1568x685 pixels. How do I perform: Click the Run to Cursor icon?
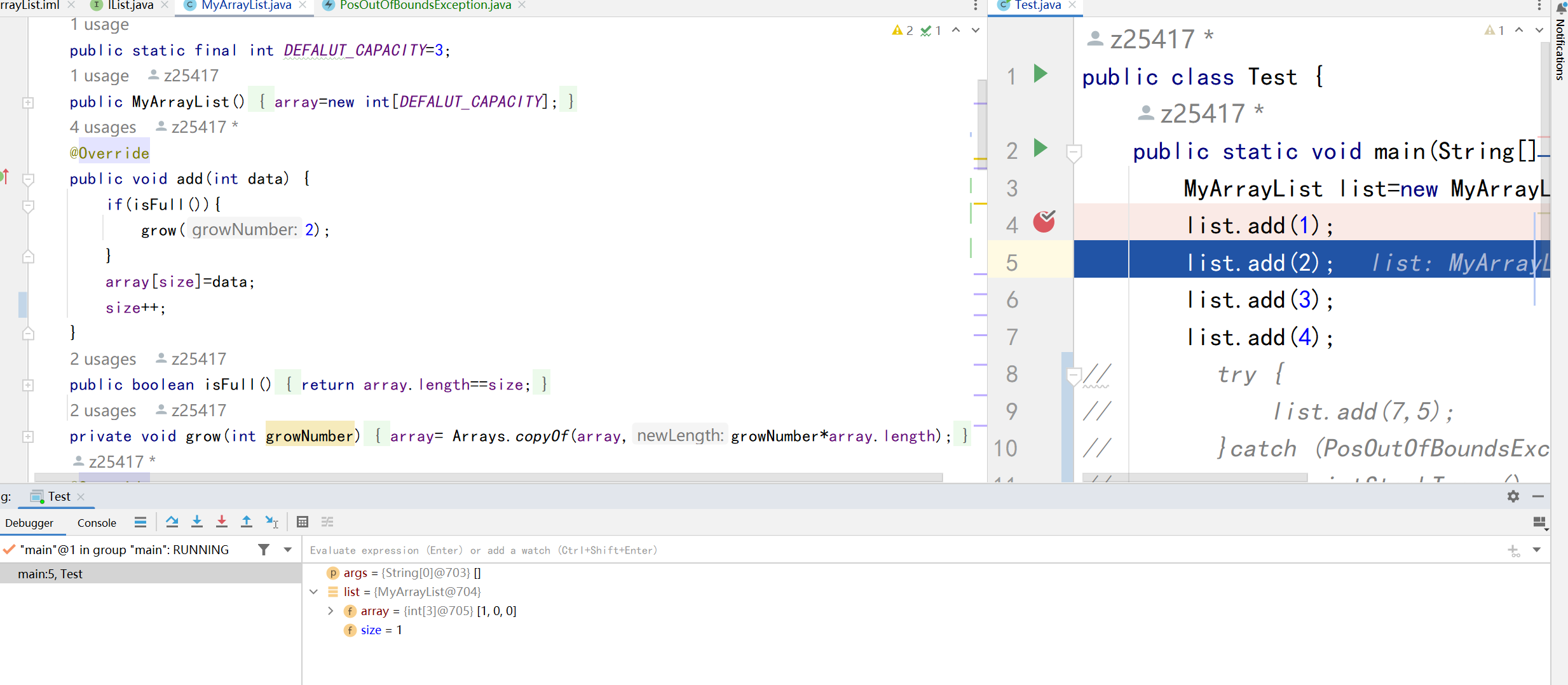[x=272, y=522]
